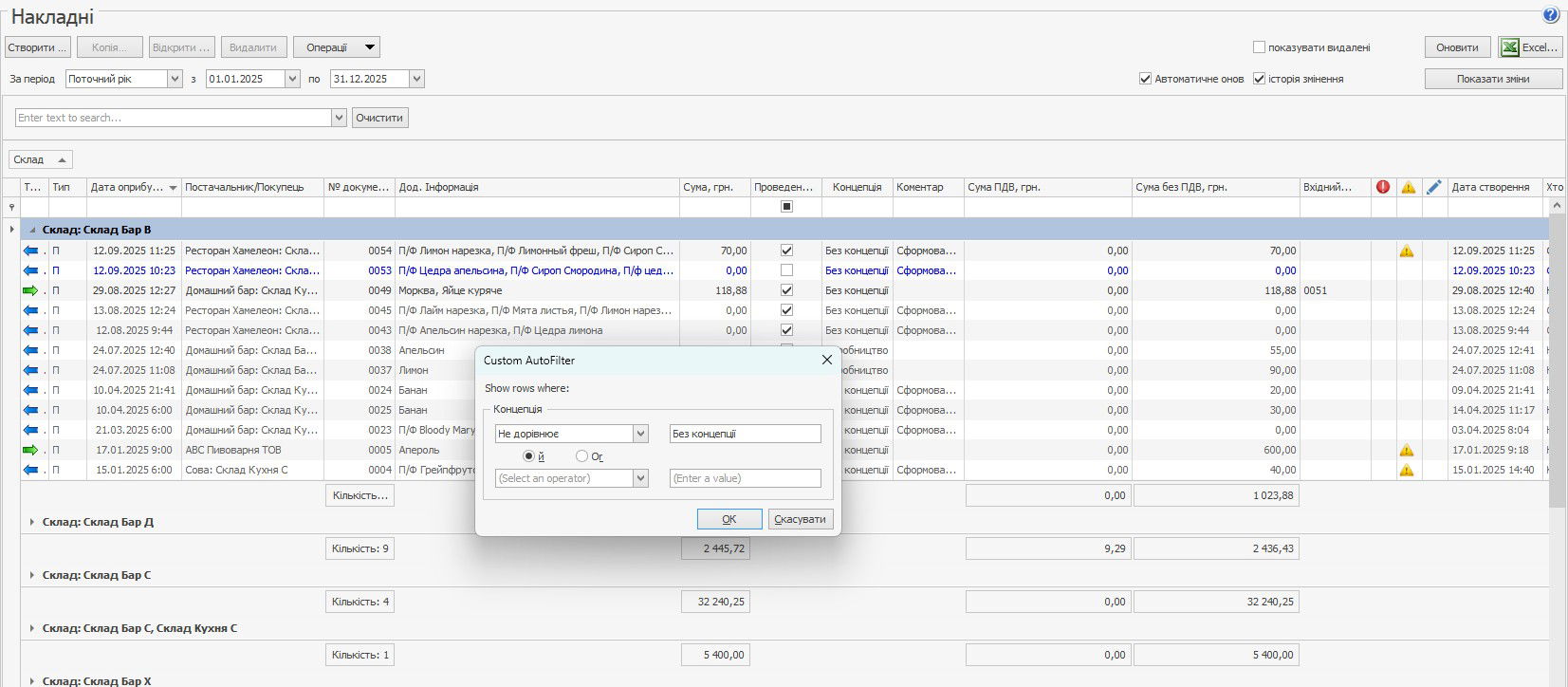Enable the 'показувати видалені' checkbox
1568x687 pixels.
tap(1259, 47)
